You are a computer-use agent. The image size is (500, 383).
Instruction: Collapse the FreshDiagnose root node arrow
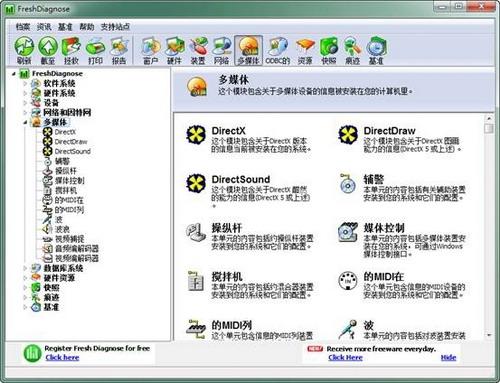pyautogui.click(x=14, y=74)
